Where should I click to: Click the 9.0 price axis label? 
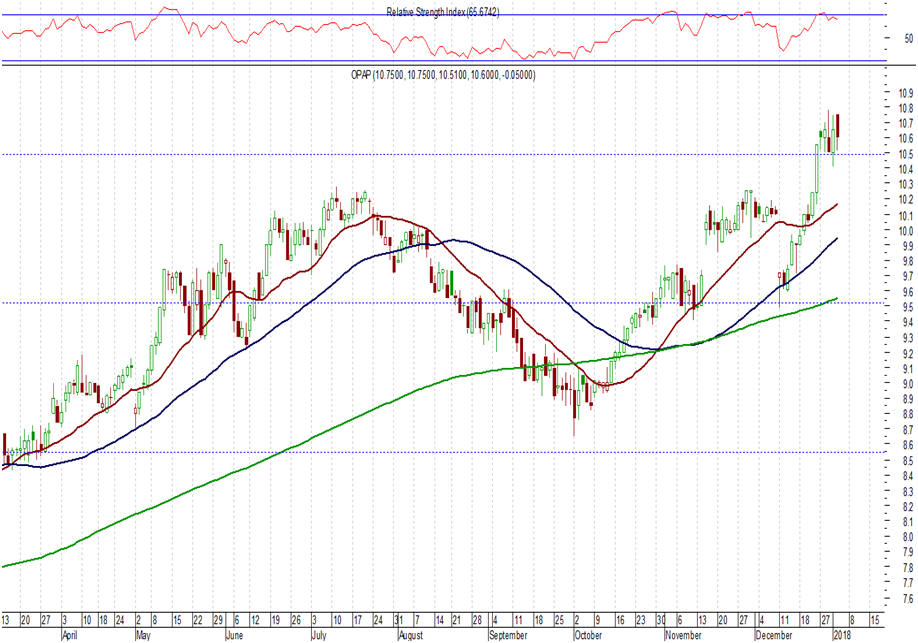907,384
